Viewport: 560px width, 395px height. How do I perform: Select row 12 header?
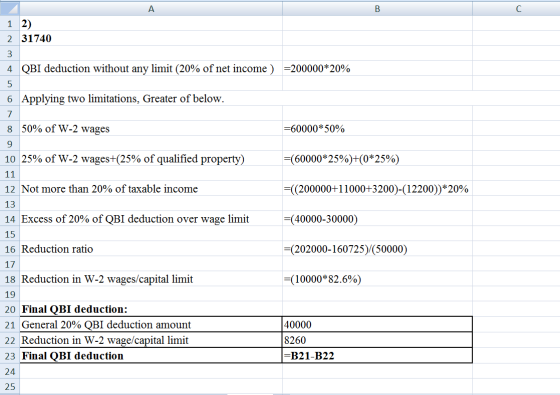pos(10,189)
